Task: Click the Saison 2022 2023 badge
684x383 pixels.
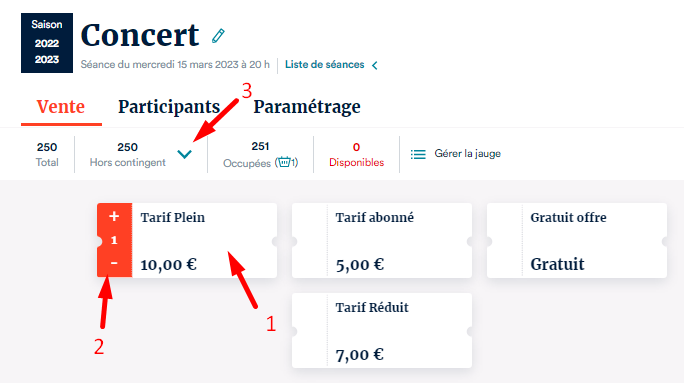Action: point(47,43)
